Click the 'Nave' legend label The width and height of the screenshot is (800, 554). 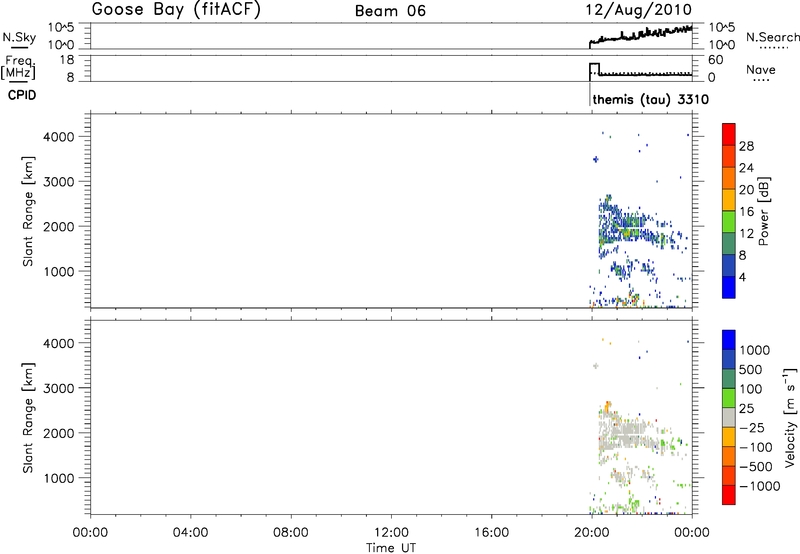point(761,69)
